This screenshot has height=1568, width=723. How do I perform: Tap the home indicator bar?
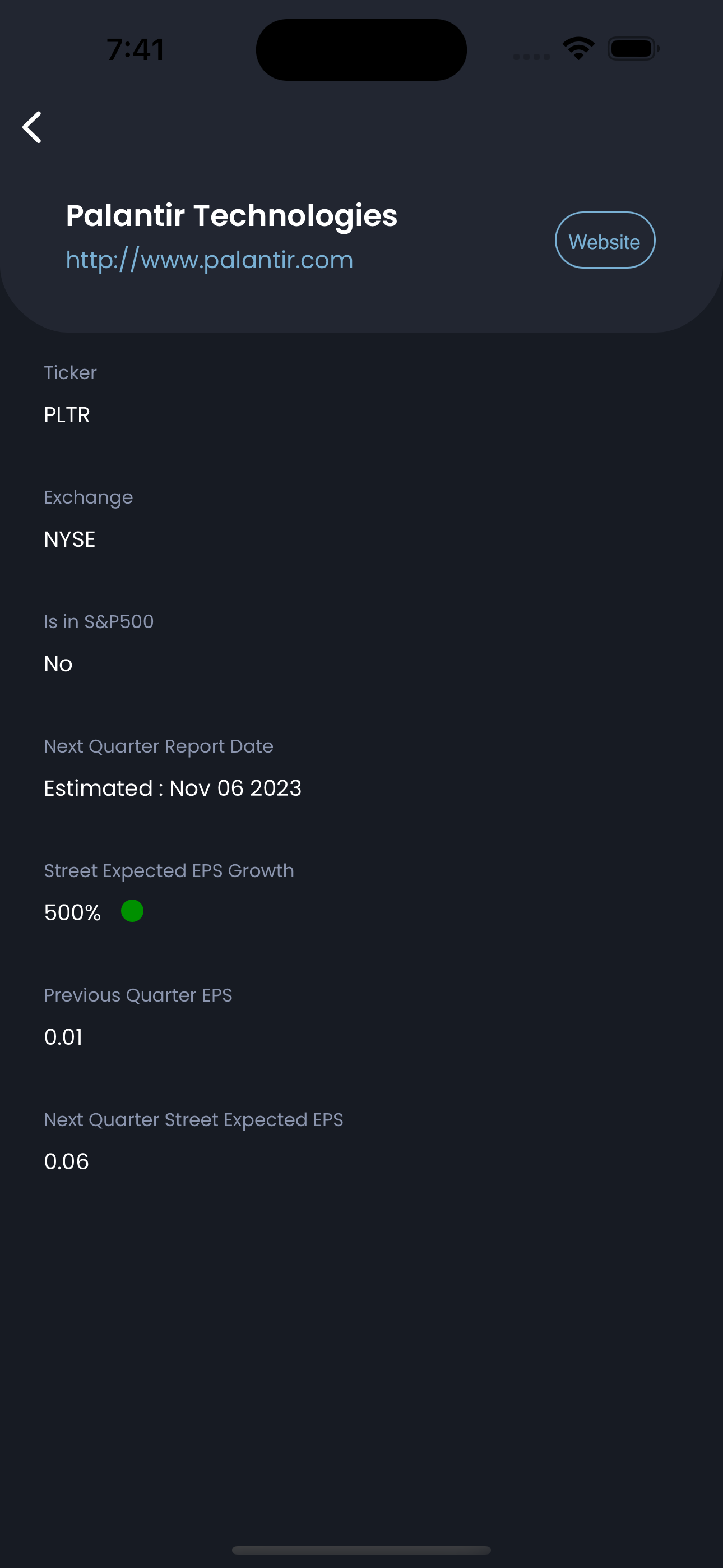point(361,1549)
